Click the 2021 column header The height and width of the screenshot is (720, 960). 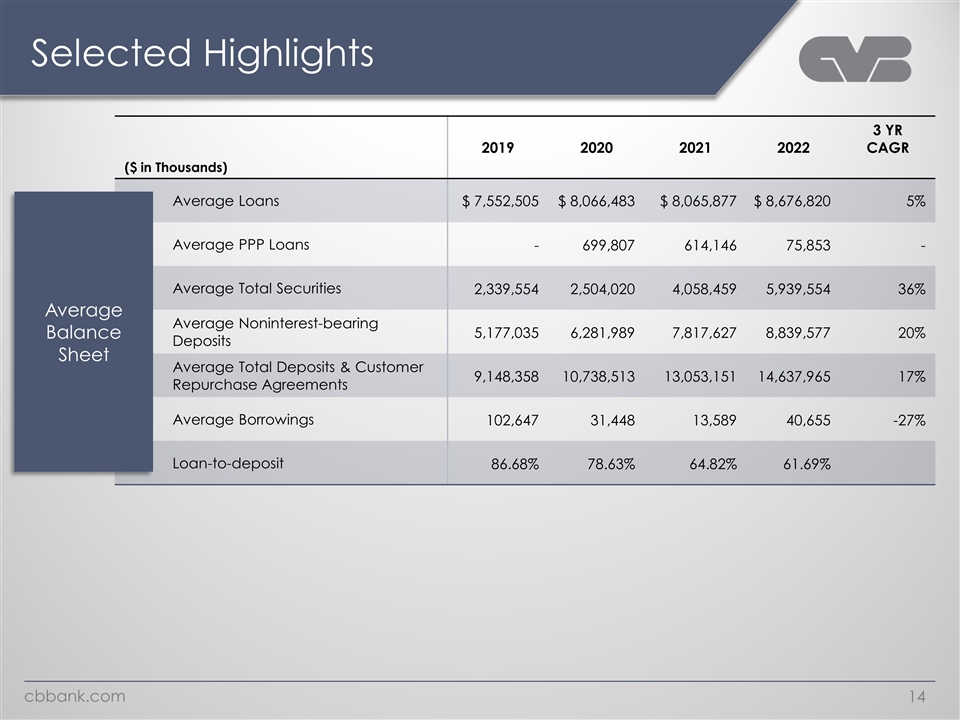695,148
